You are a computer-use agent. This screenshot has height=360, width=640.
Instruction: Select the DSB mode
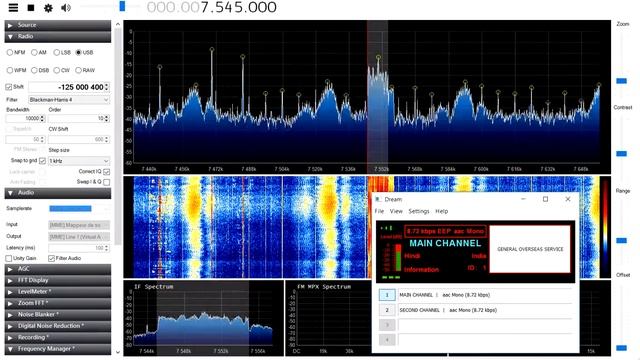pyautogui.click(x=34, y=70)
